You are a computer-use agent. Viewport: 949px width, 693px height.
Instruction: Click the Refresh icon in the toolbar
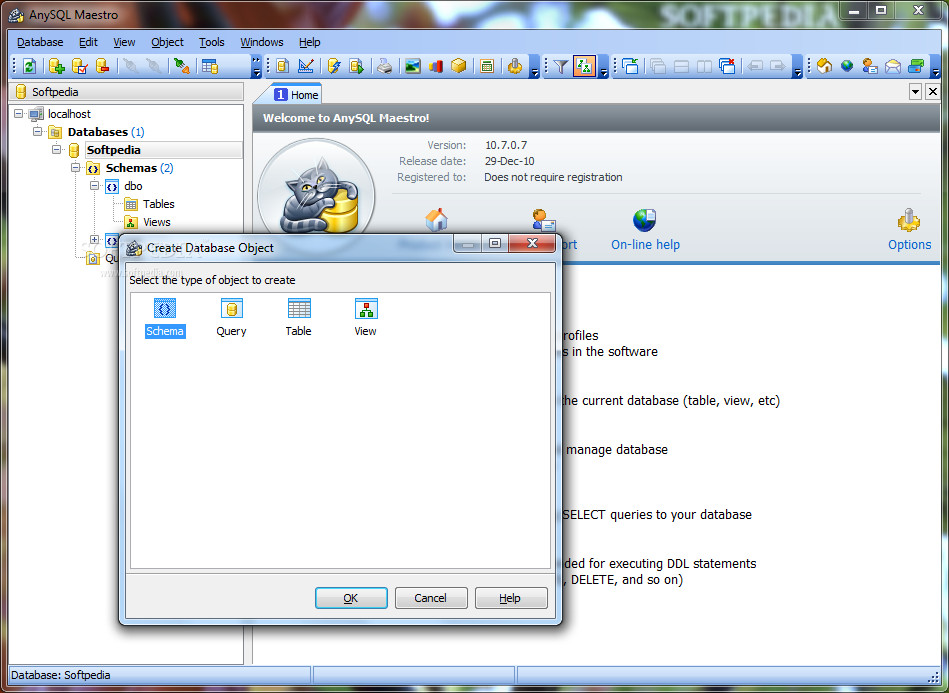point(30,66)
